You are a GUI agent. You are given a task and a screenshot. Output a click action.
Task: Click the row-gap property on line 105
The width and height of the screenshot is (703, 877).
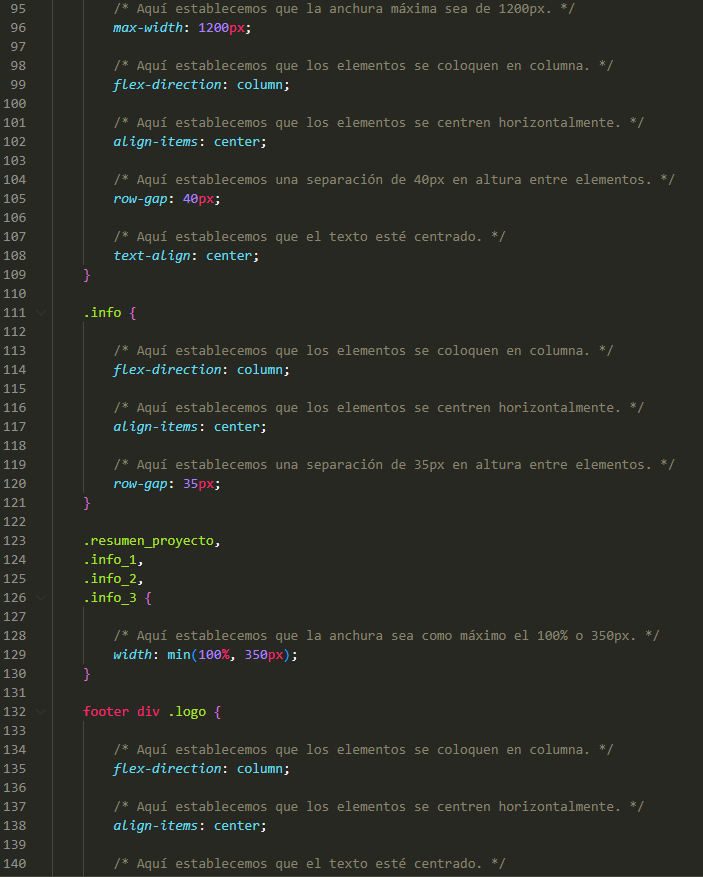click(140, 199)
